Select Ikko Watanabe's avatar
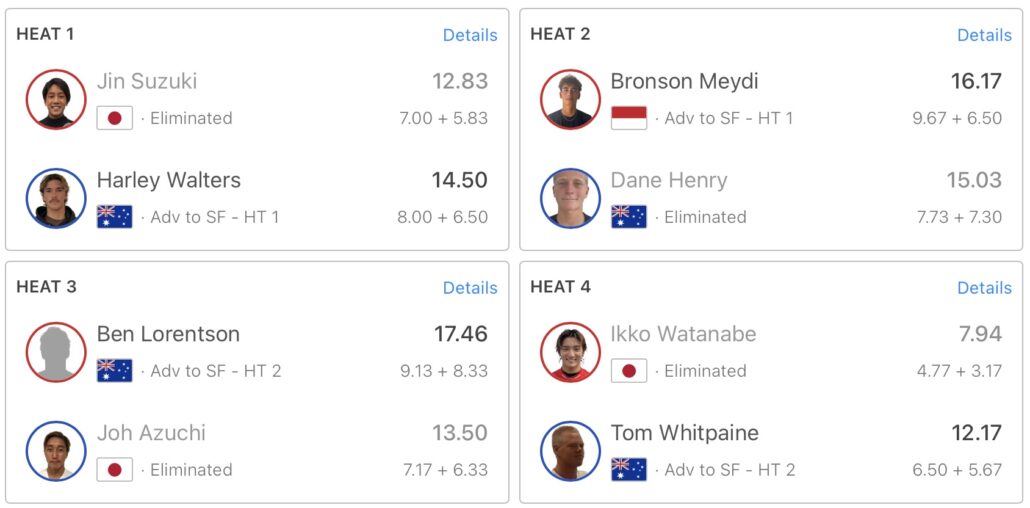Viewport: 1030px width, 508px height. tap(570, 352)
